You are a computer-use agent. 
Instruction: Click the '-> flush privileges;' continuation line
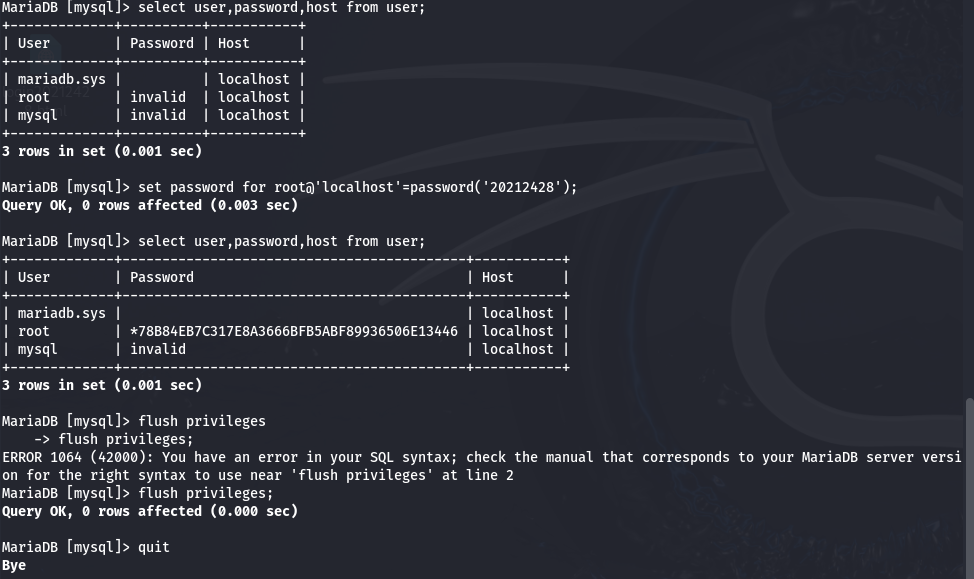pyautogui.click(x=114, y=439)
